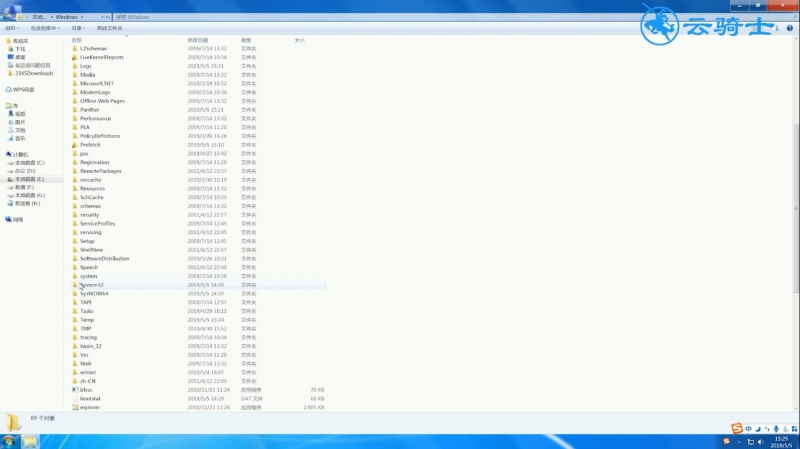
Task: Open 最近访问的位置 recent places
Action: pos(29,65)
